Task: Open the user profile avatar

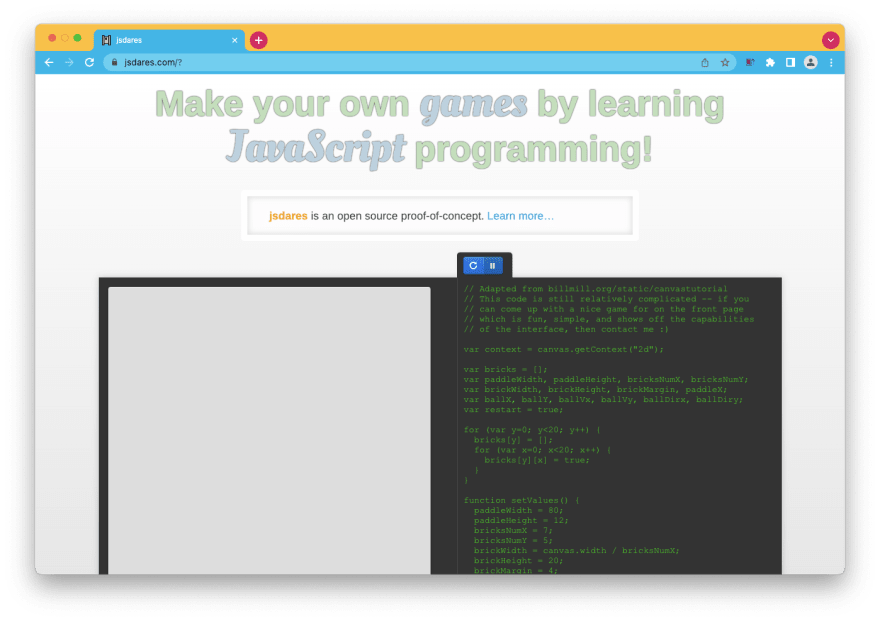Action: 810,62
